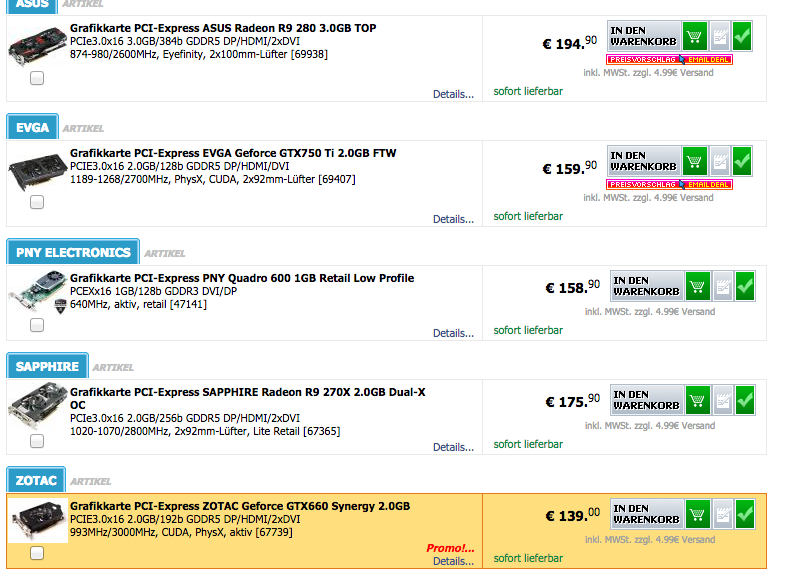Open Details for the EVGA GTX750 Ti

point(453,219)
